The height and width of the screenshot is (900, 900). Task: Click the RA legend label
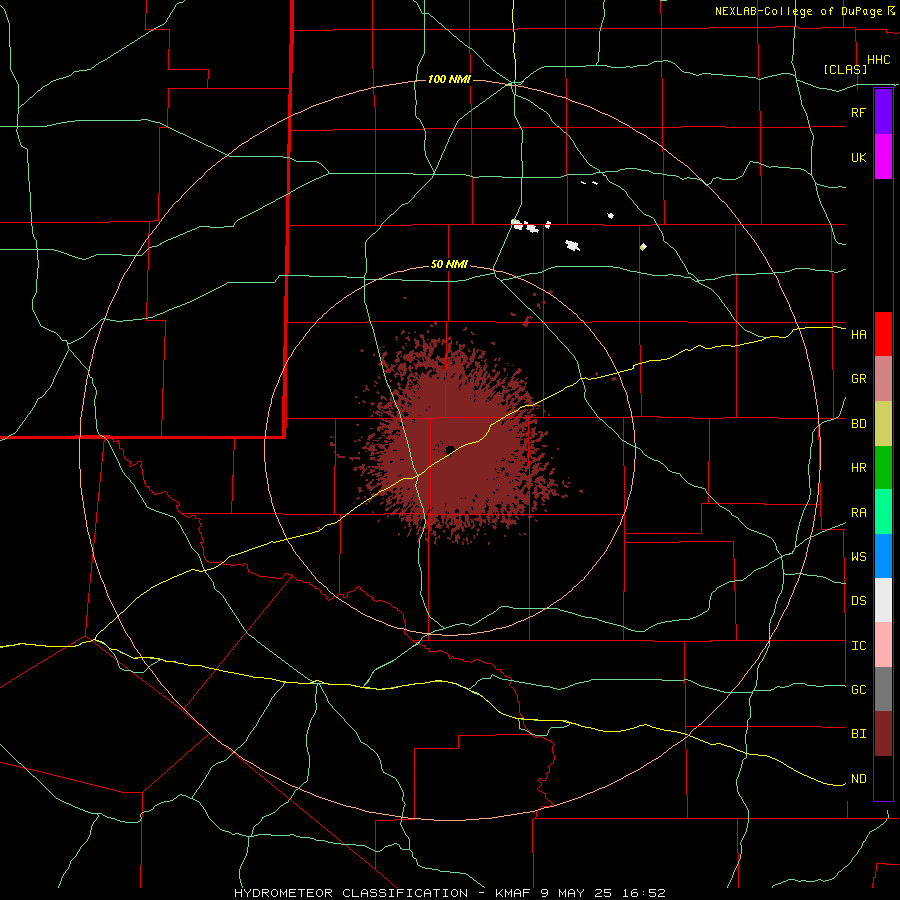(x=858, y=513)
